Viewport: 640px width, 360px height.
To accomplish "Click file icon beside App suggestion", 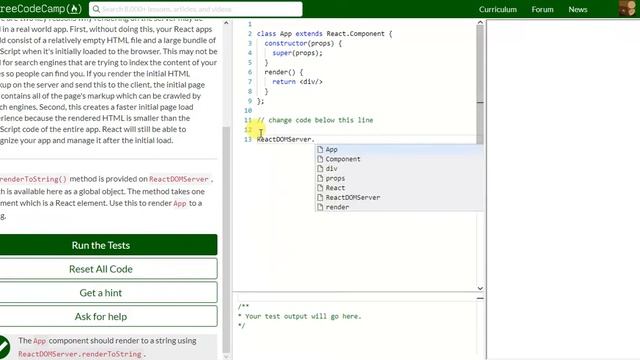I will 320,149.
